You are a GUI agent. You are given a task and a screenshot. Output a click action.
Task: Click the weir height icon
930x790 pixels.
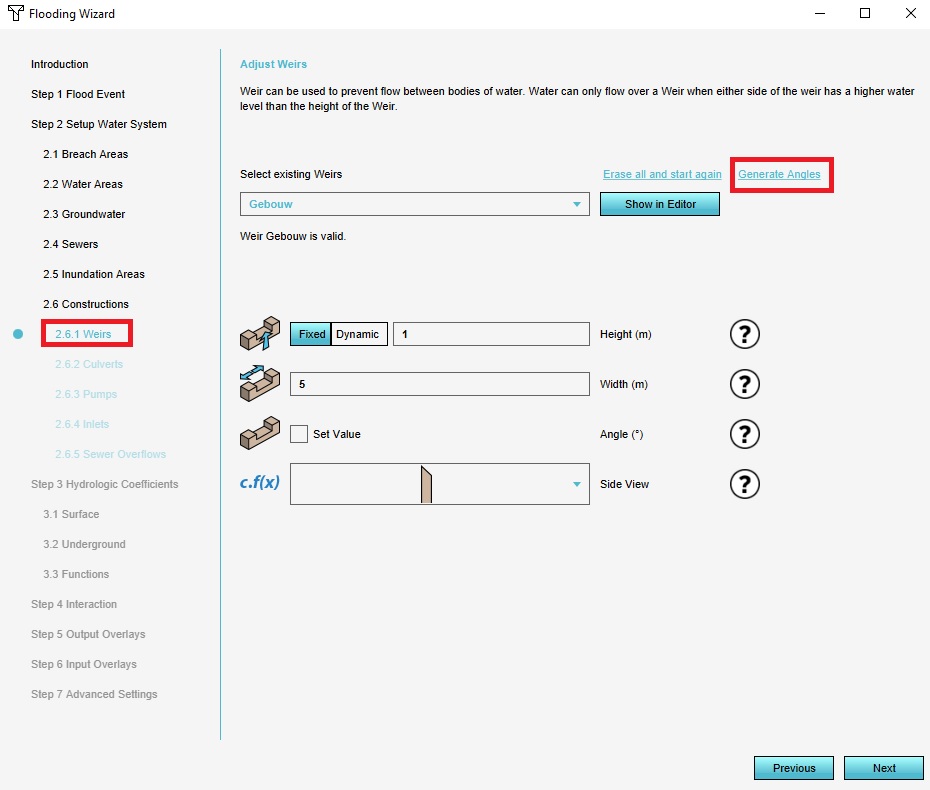coord(260,334)
